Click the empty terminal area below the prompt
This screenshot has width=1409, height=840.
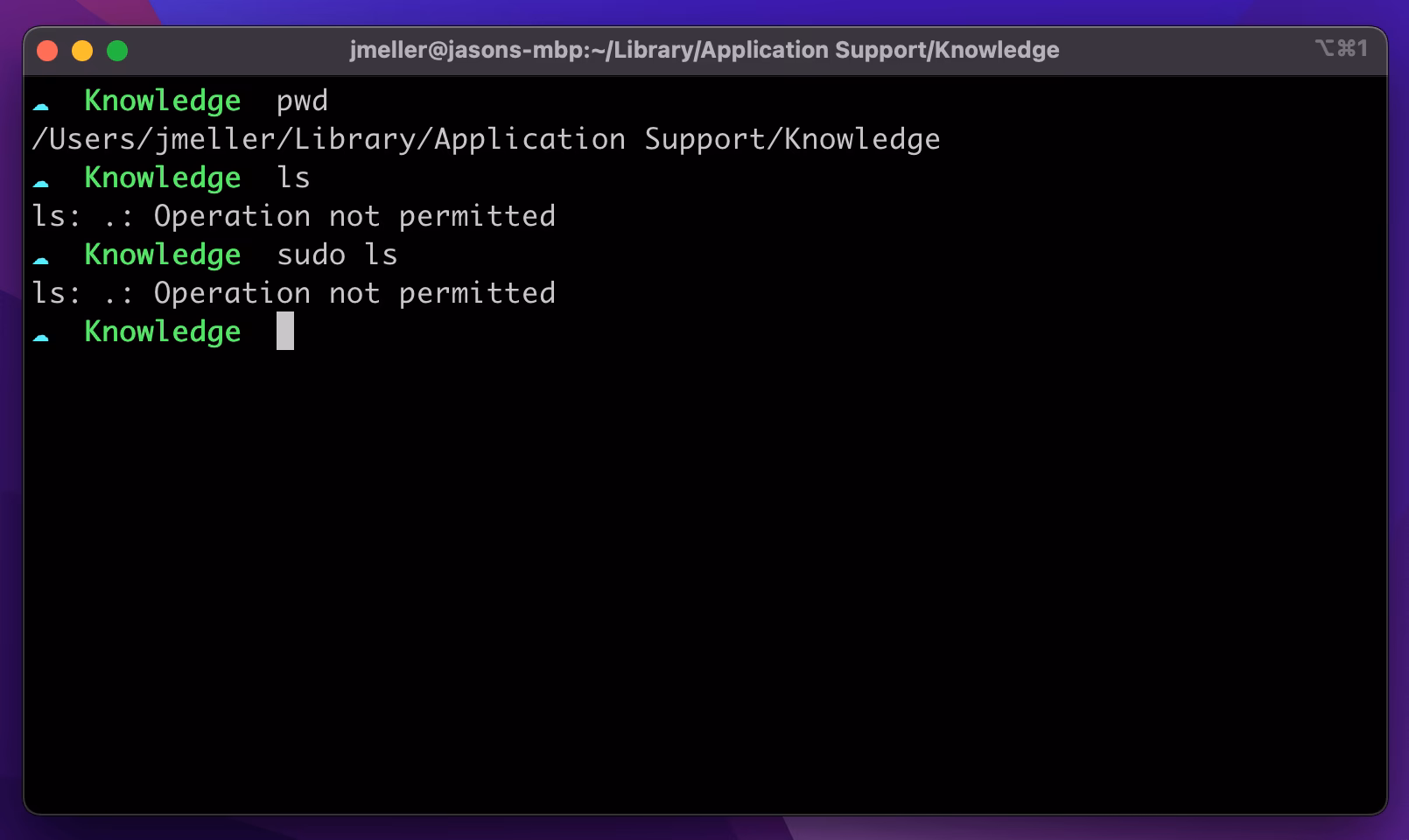(700, 569)
